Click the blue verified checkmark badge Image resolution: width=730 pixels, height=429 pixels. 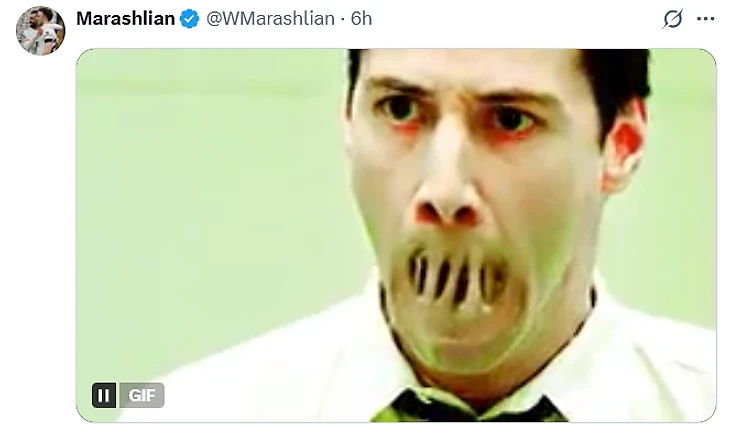pos(189,19)
